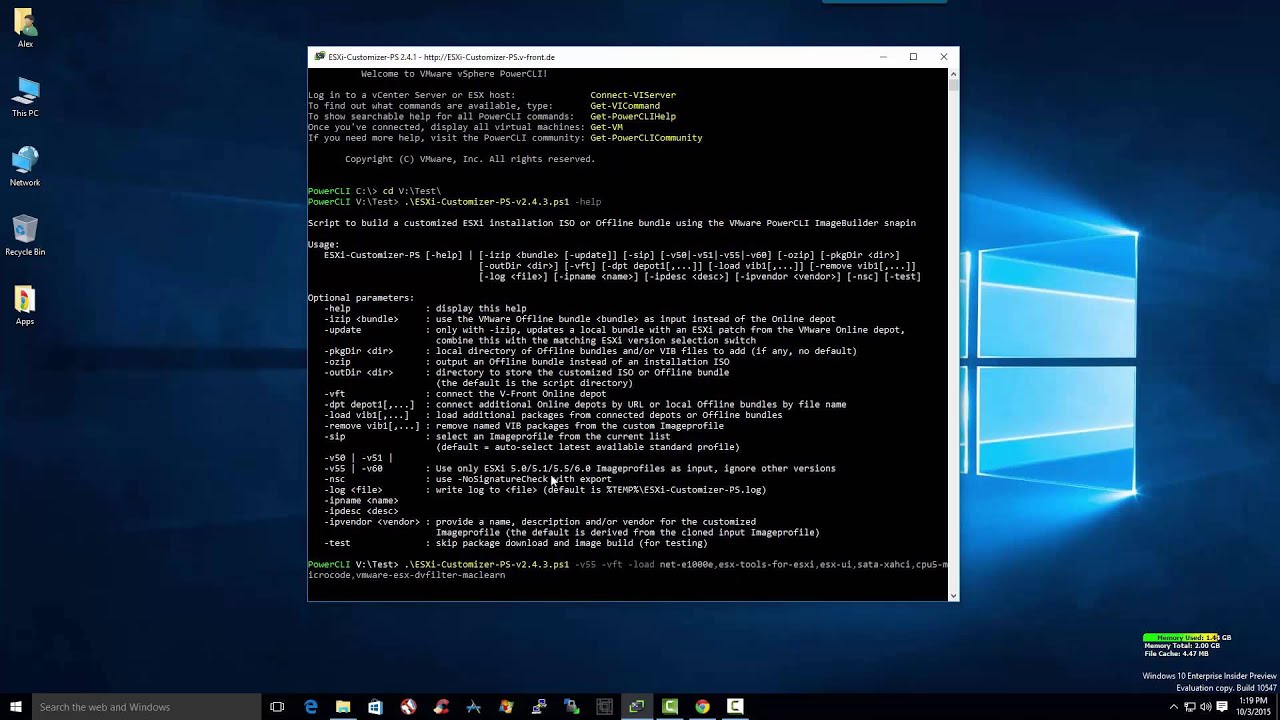Click the '-remove vib1[,...]' parameter line
Viewport: 1280px width, 720px height.
click(x=524, y=426)
